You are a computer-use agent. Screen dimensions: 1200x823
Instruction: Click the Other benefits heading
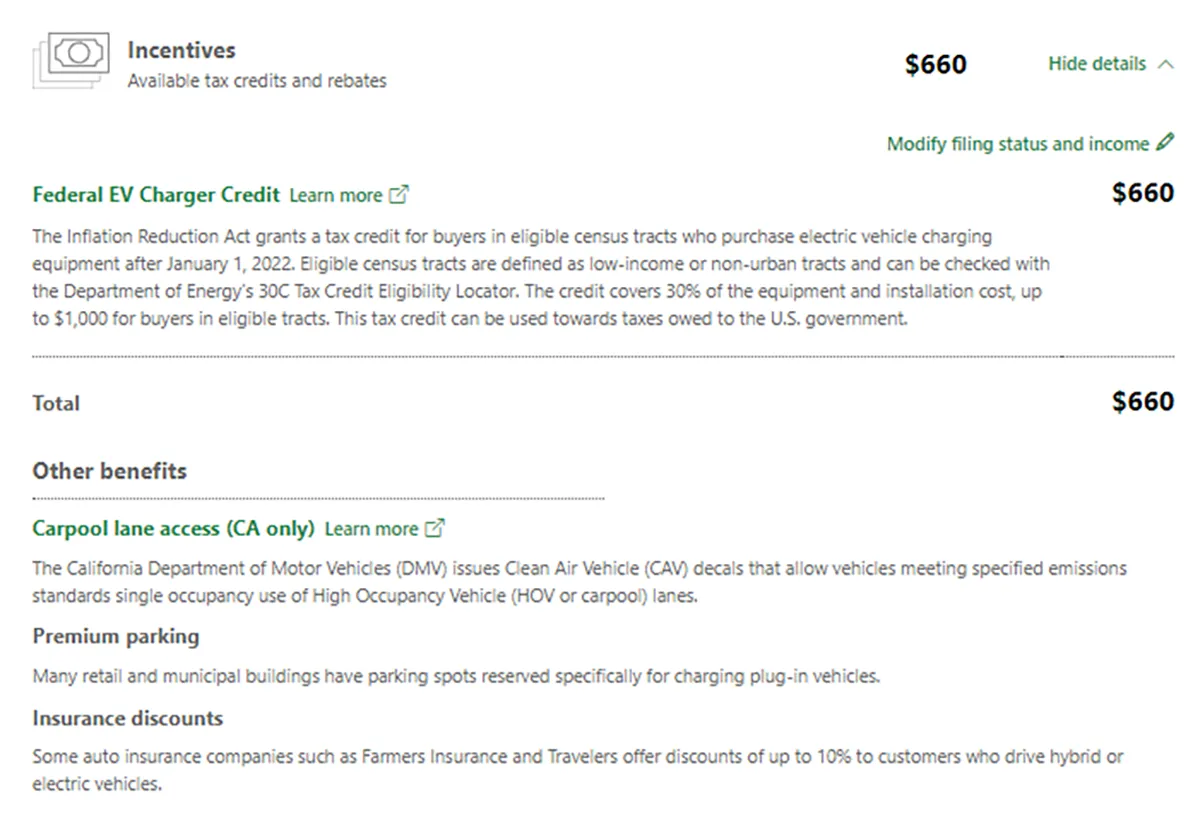coord(109,471)
